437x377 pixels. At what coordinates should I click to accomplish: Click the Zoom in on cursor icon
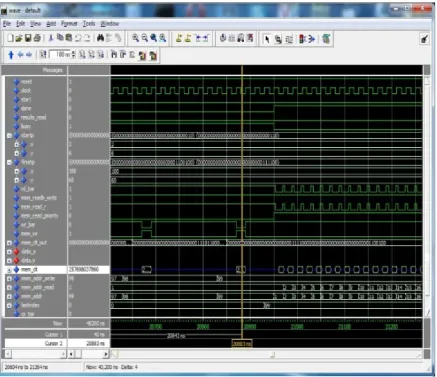[x=162, y=39]
